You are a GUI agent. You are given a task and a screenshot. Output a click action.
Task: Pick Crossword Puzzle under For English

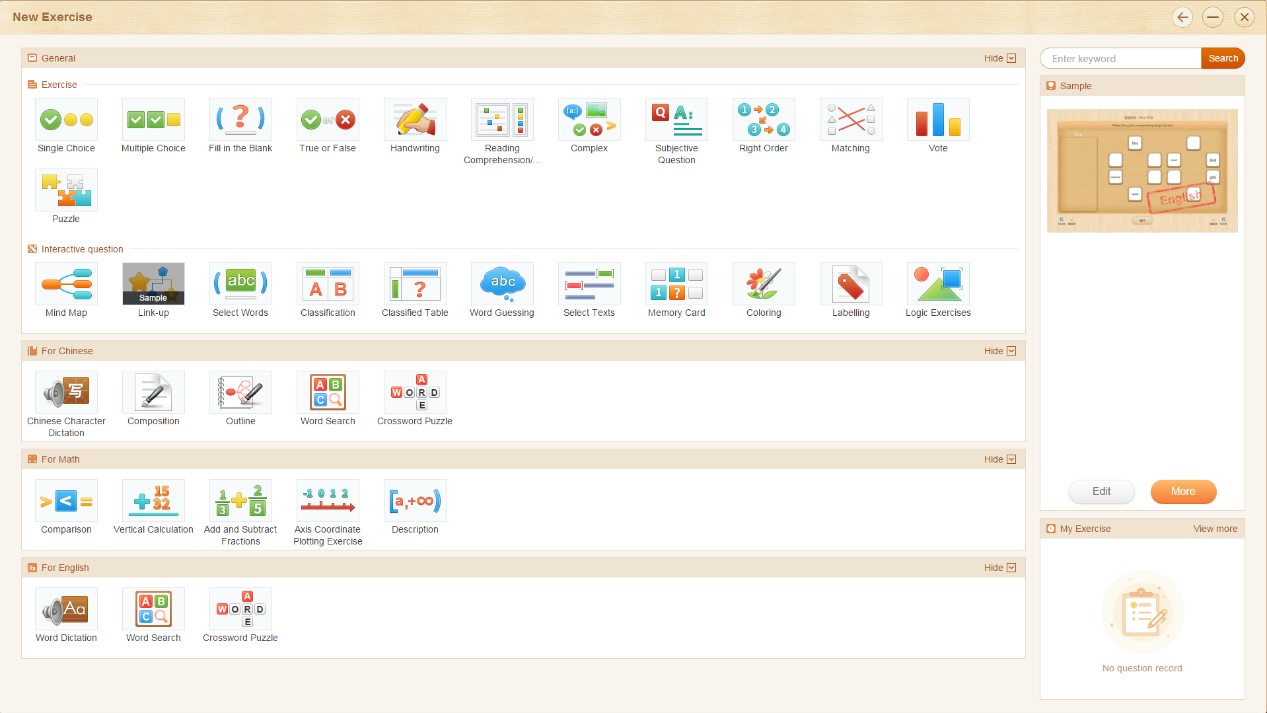241,608
